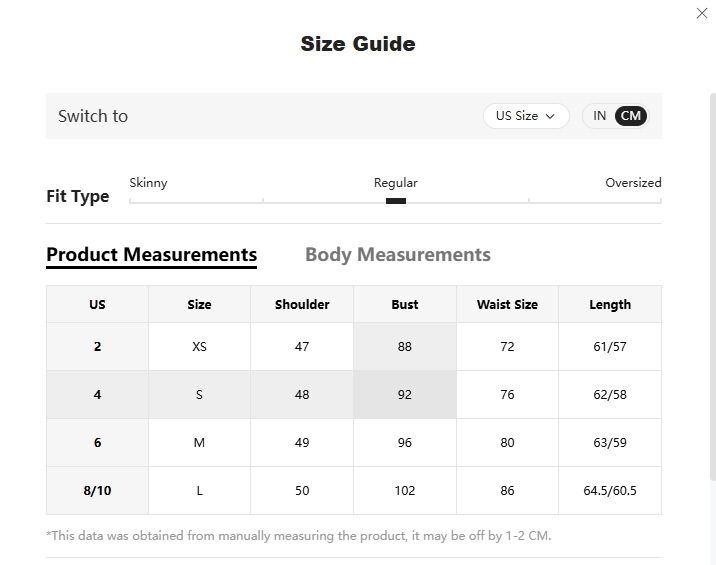Click waist value 80

pyautogui.click(x=507, y=443)
